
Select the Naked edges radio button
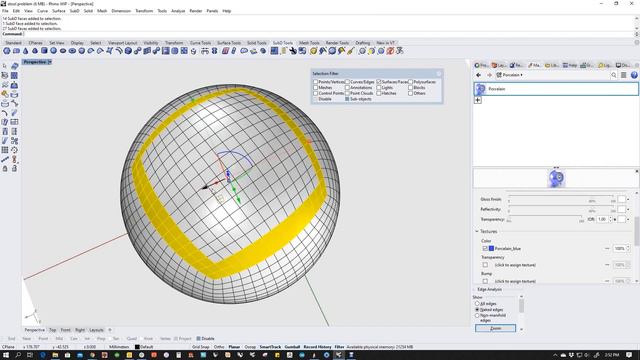pyautogui.click(x=477, y=310)
